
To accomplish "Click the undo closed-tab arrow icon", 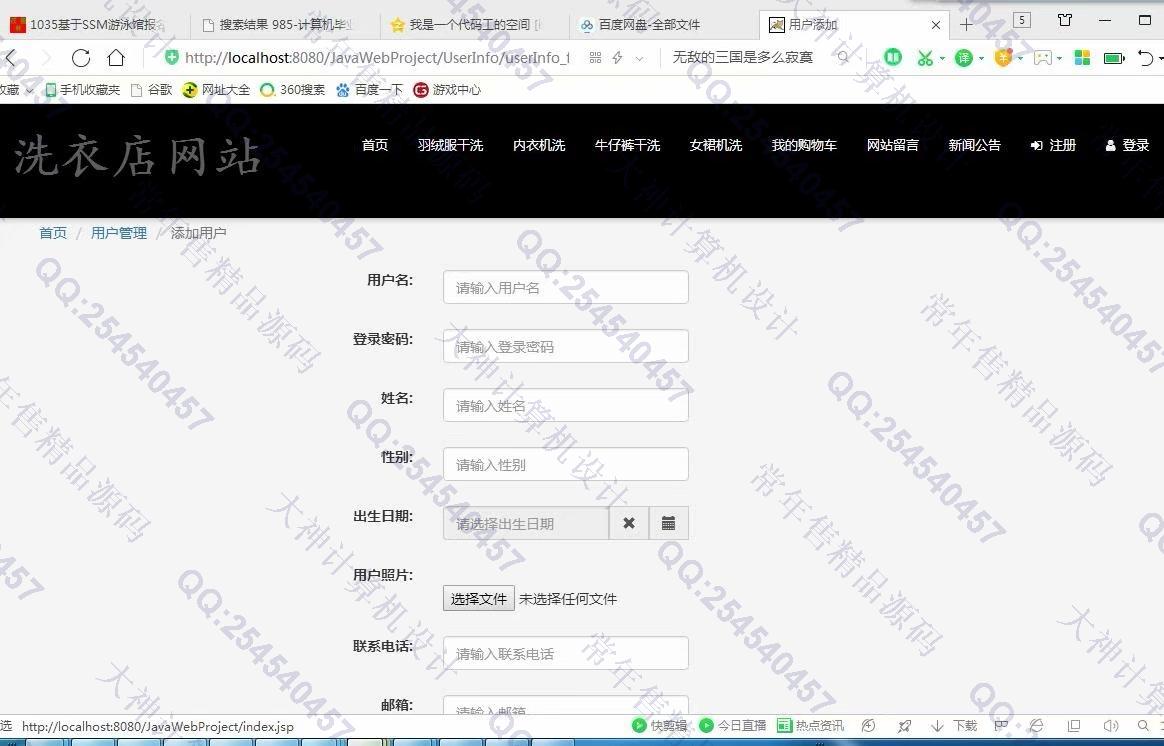I will point(1145,58).
